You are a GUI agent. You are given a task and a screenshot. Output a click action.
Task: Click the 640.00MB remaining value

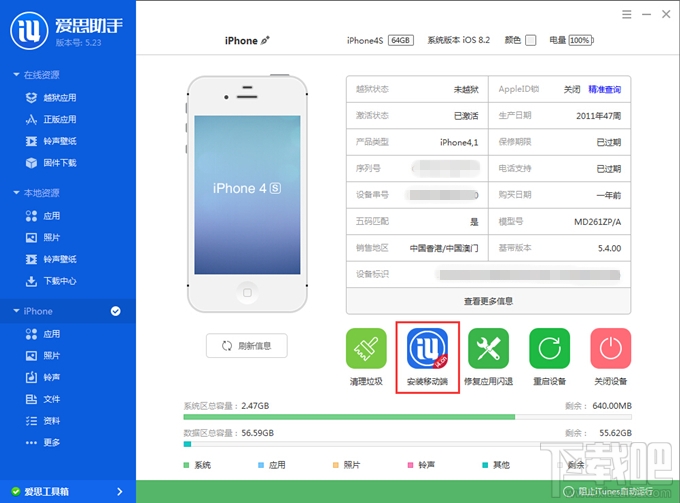coord(612,406)
